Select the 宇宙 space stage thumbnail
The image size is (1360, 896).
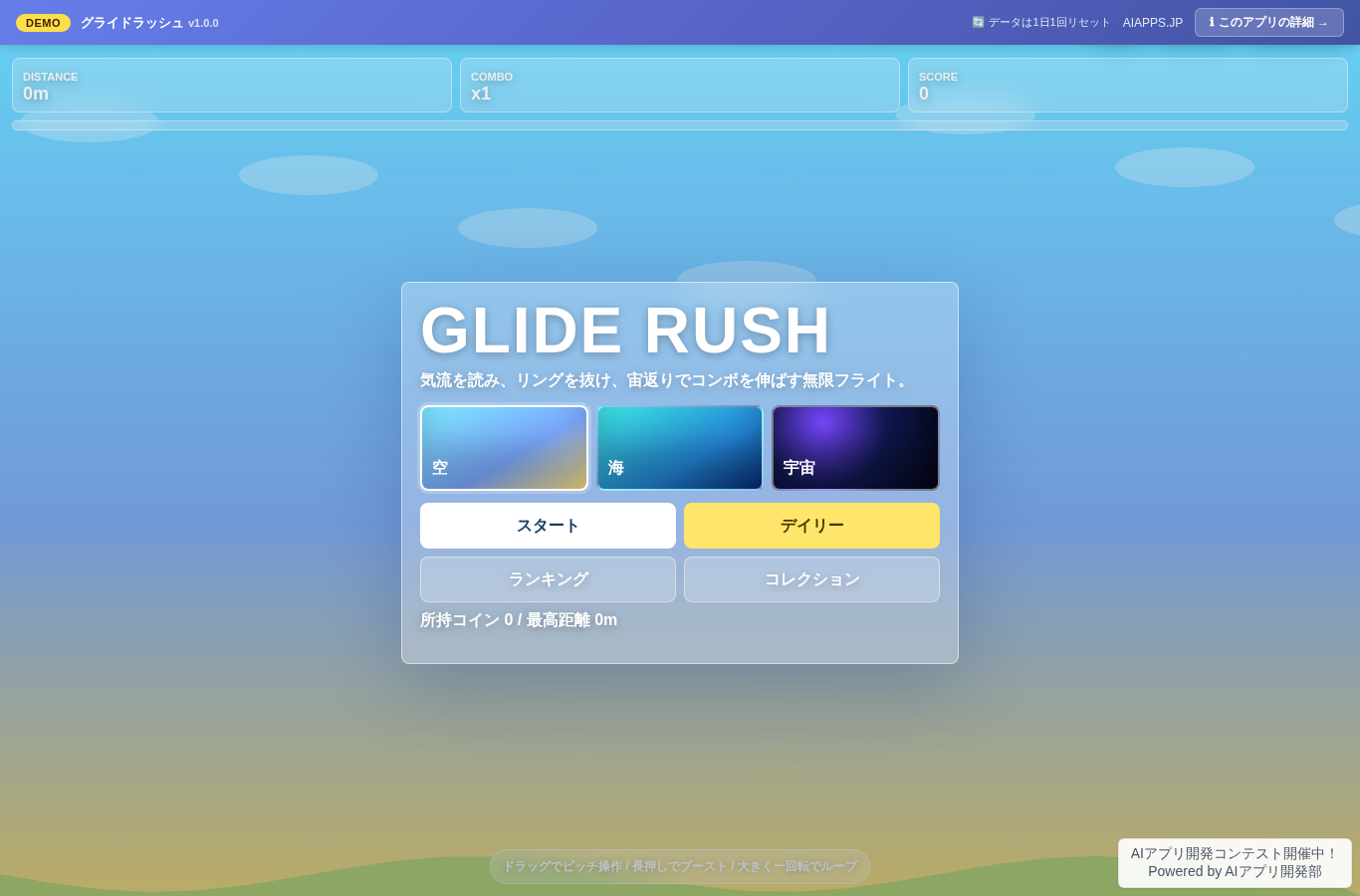pyautogui.click(x=855, y=448)
